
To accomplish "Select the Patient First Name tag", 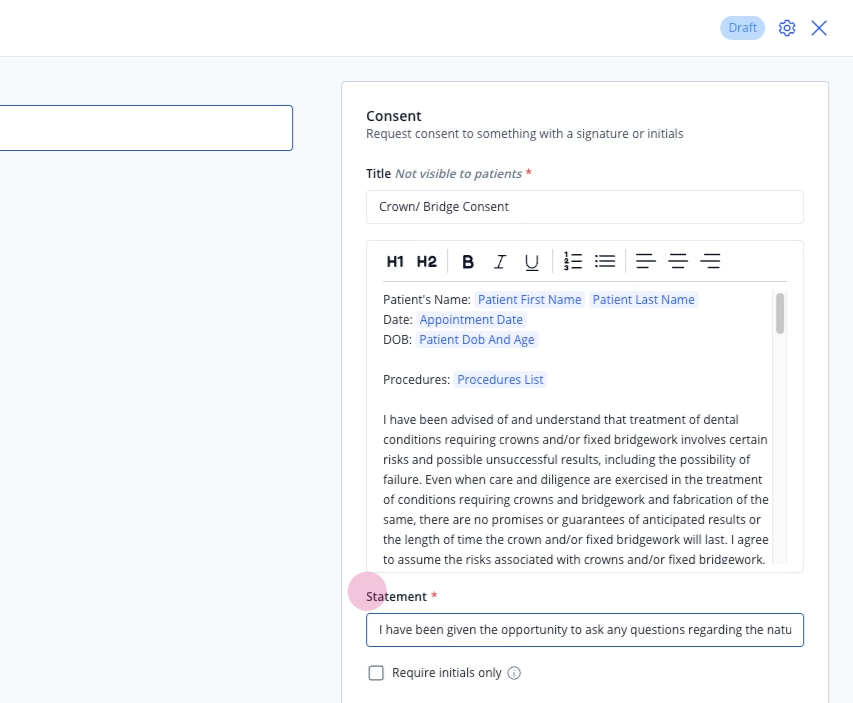I will (529, 300).
